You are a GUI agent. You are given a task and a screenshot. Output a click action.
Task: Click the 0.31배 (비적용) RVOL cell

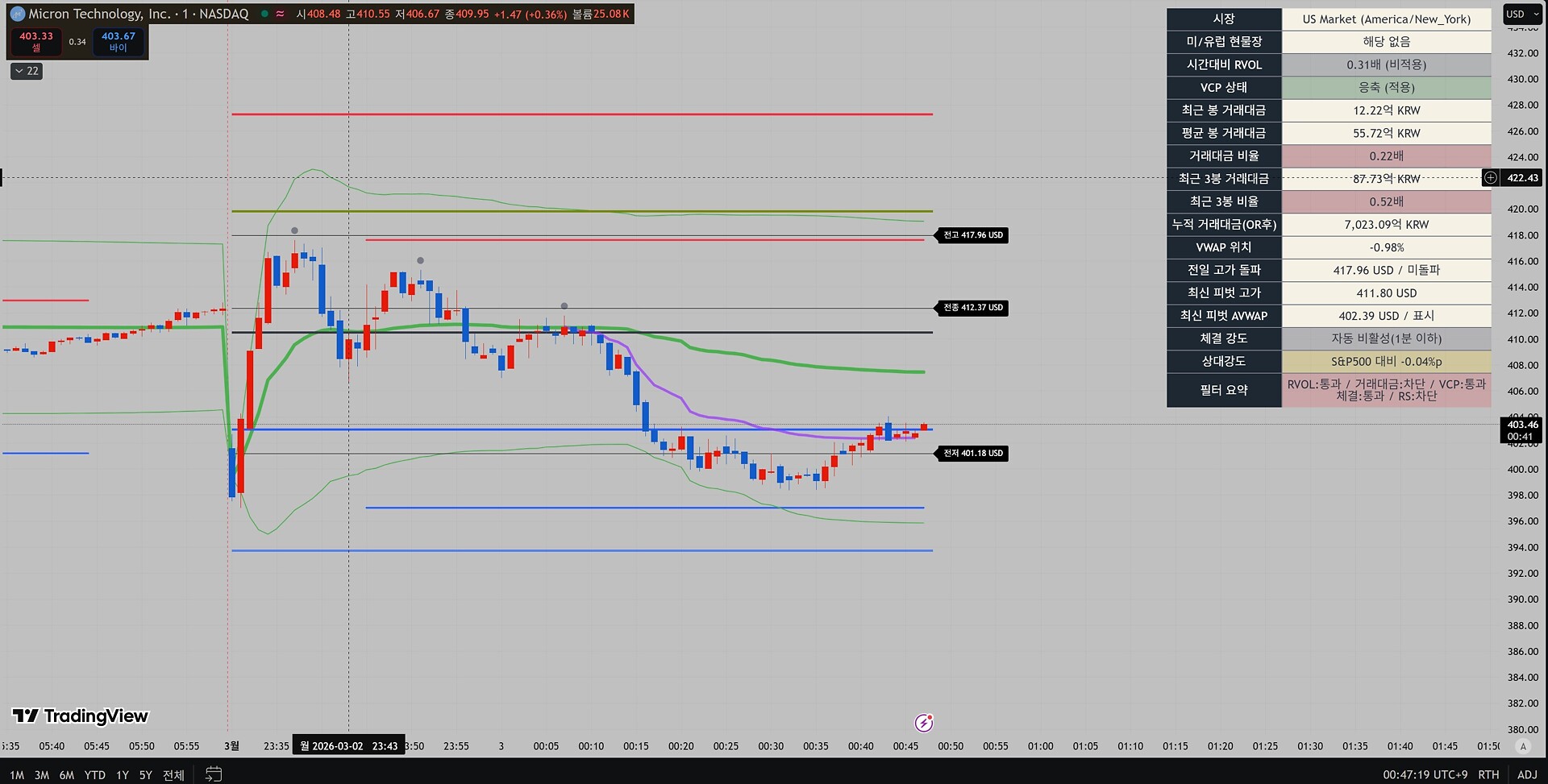[x=1387, y=64]
